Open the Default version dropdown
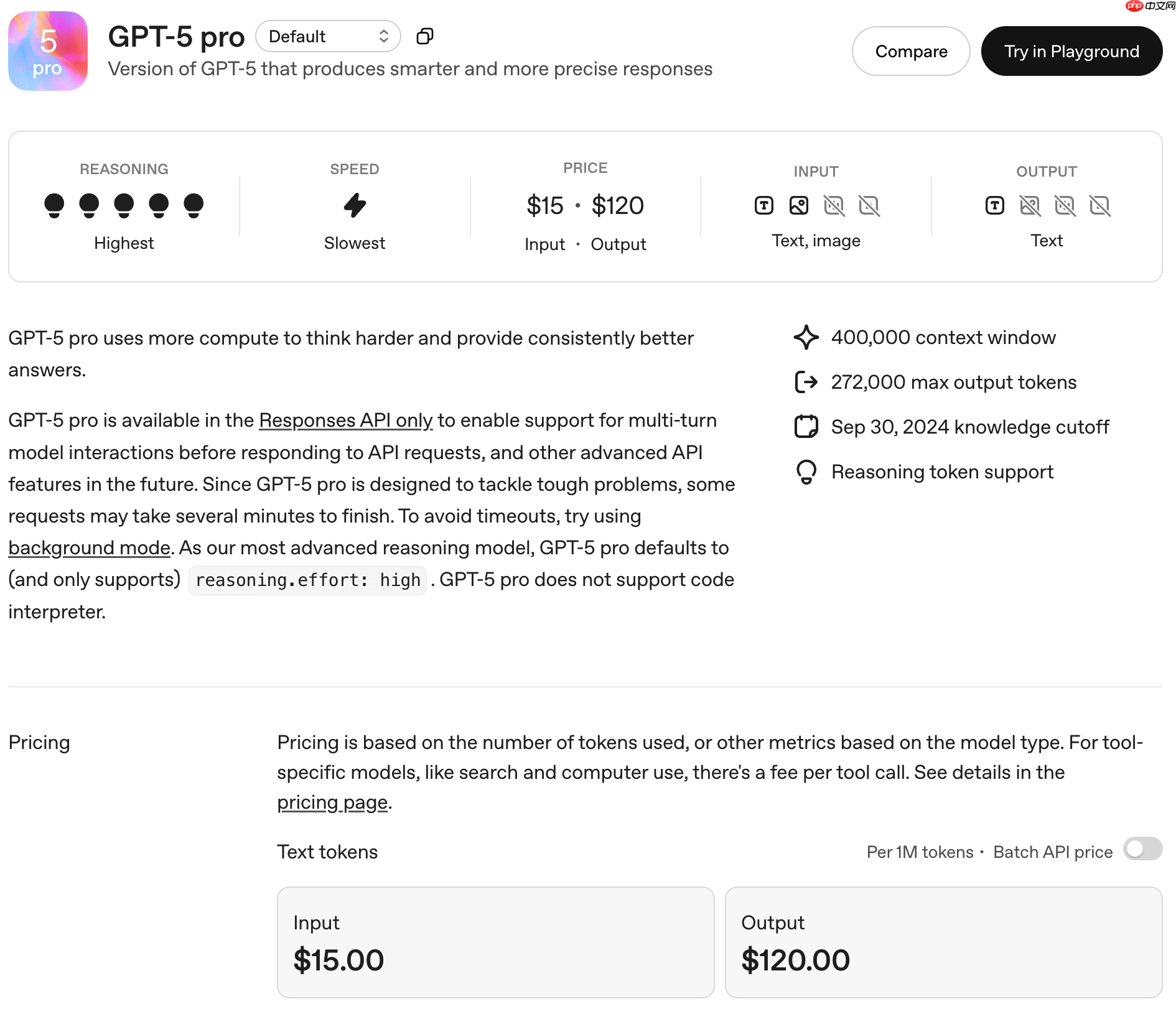This screenshot has height=1014, width=1176. coord(328,36)
